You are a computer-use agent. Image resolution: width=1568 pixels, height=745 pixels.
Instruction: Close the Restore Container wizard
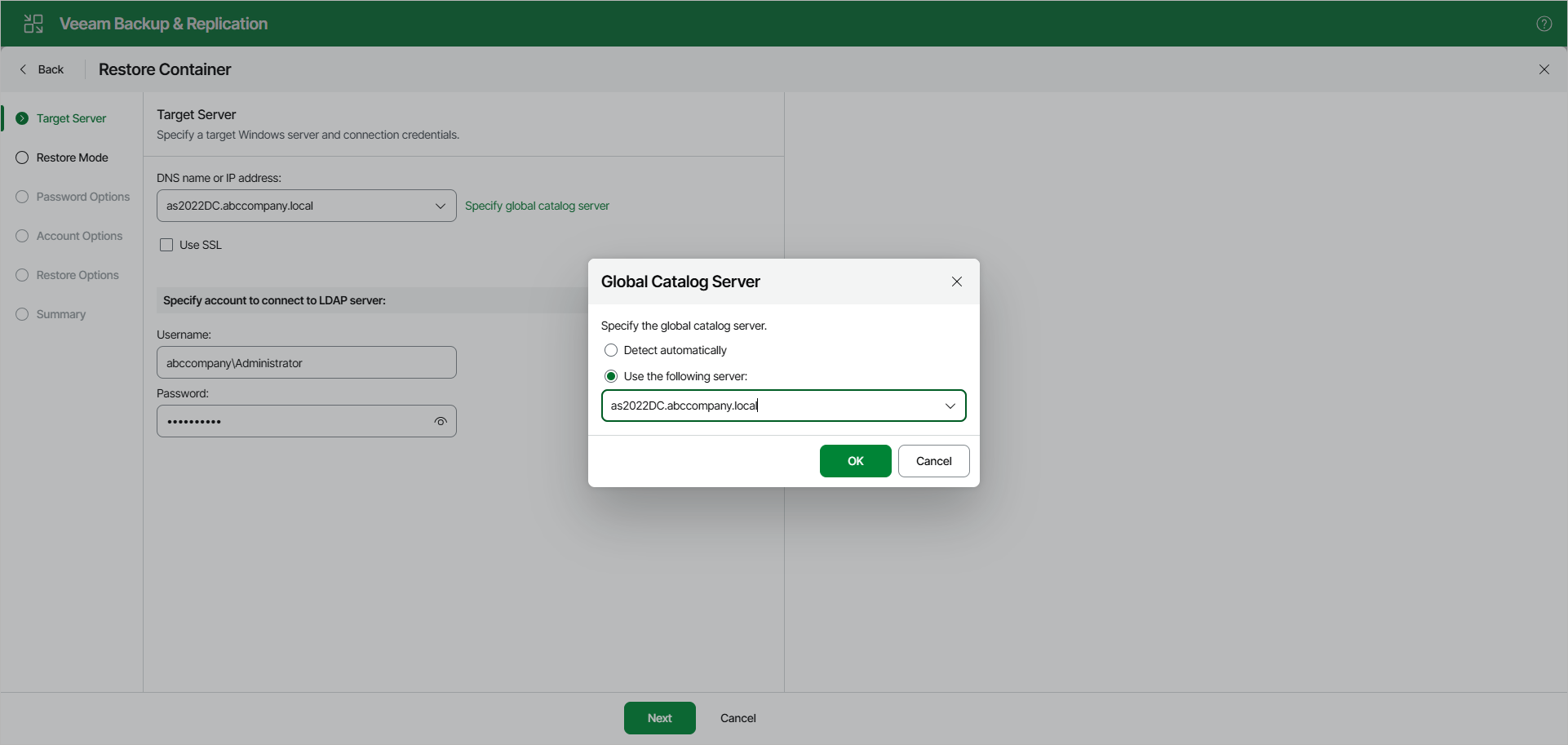(x=1544, y=69)
